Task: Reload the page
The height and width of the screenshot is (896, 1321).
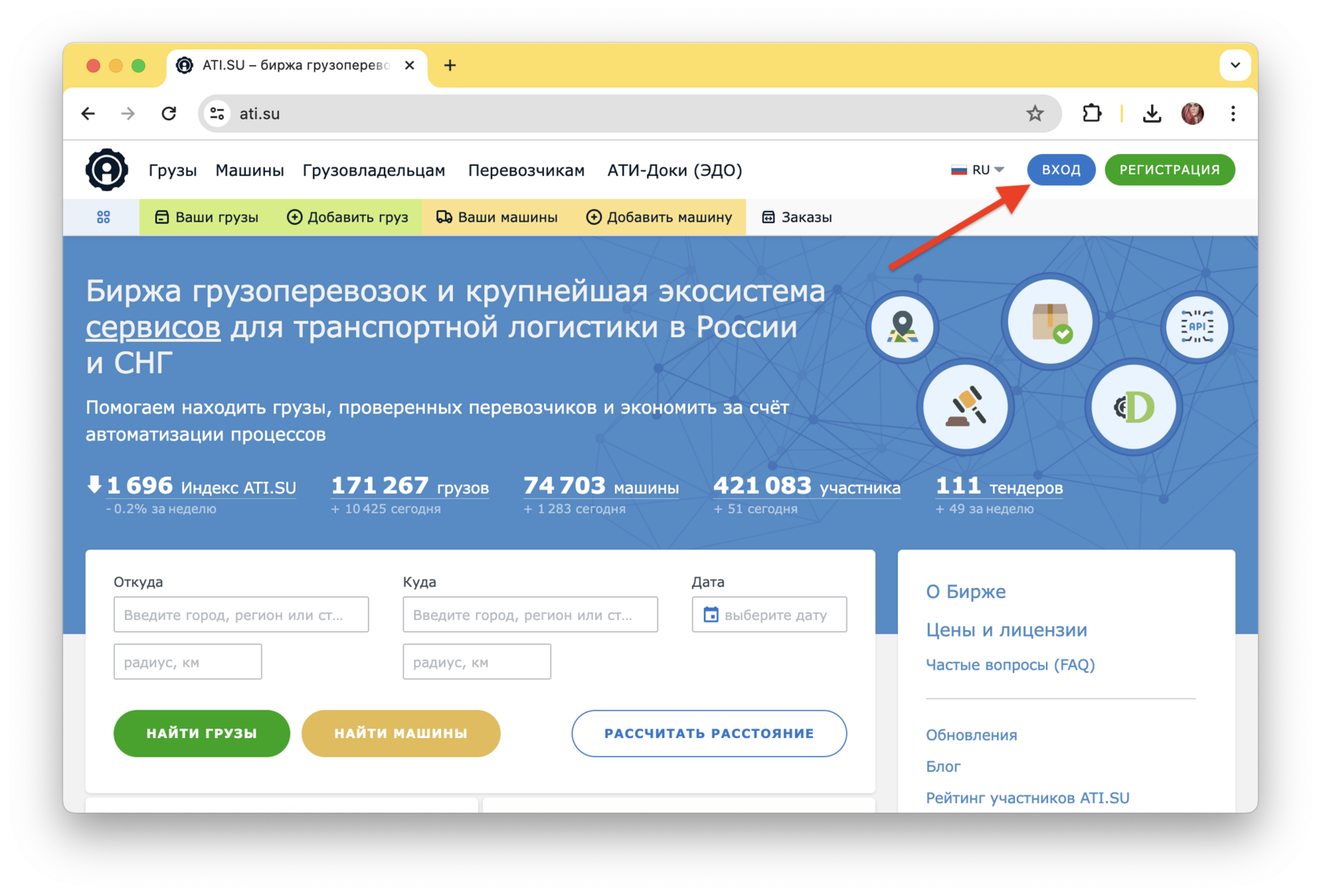Action: pos(169,114)
